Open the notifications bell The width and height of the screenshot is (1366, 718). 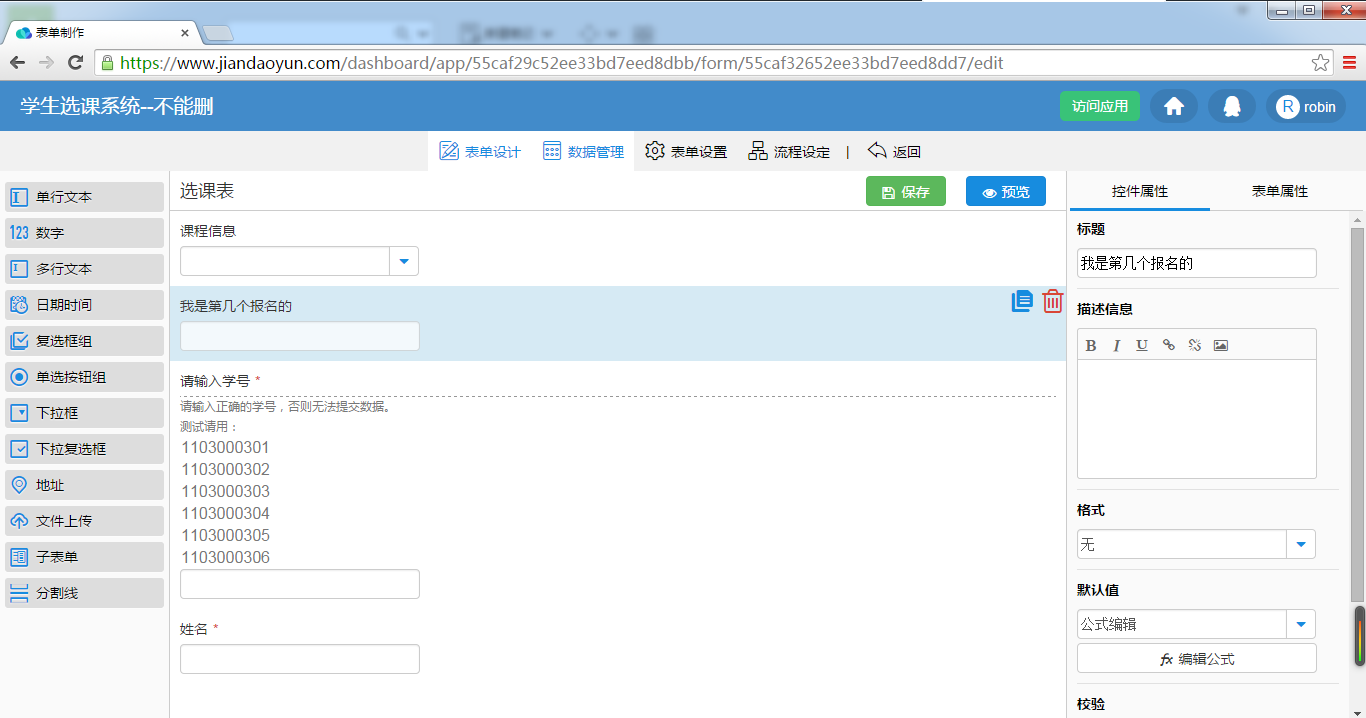pyautogui.click(x=1232, y=106)
